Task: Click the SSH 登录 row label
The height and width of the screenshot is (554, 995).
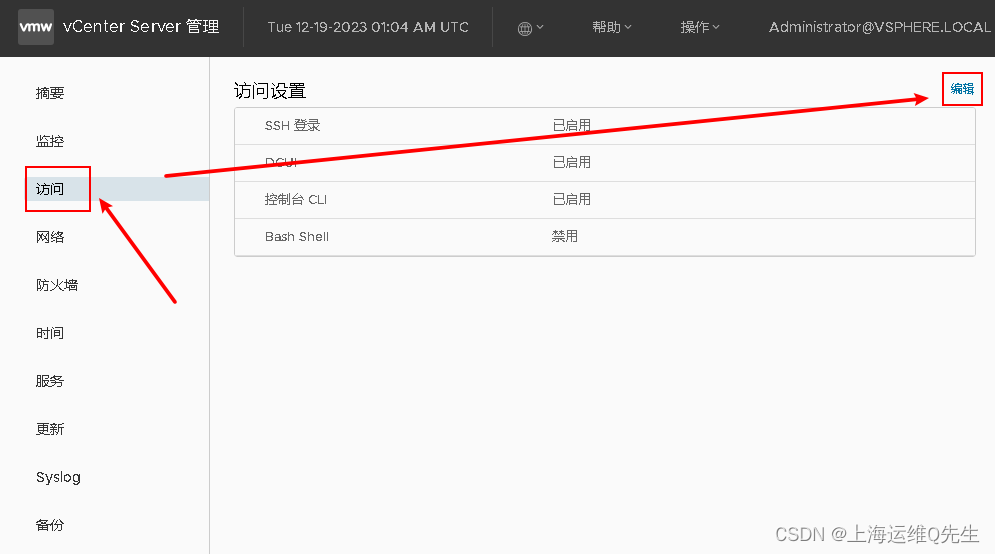Action: (x=293, y=126)
